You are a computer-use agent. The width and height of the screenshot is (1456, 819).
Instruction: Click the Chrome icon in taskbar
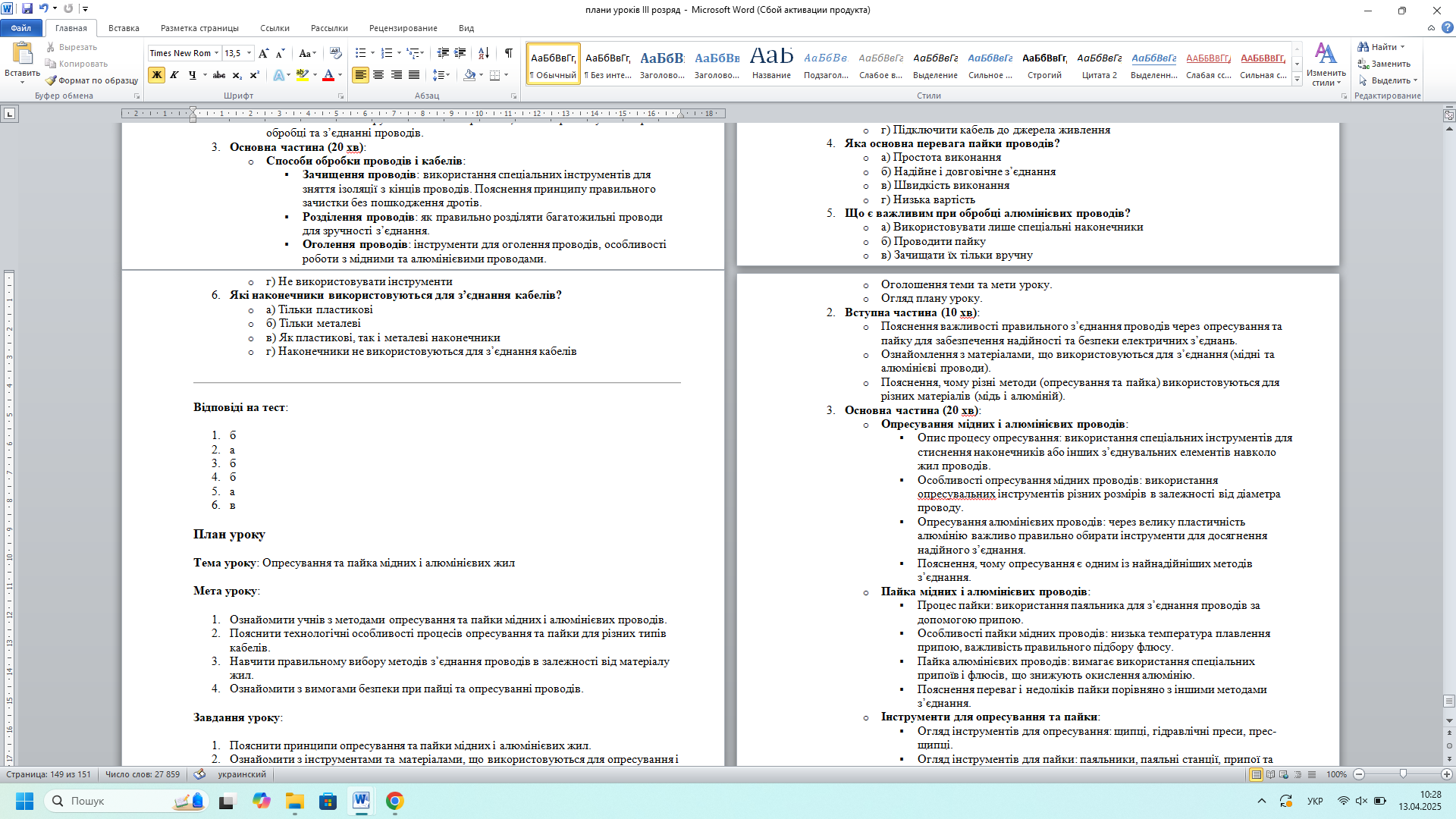click(394, 801)
